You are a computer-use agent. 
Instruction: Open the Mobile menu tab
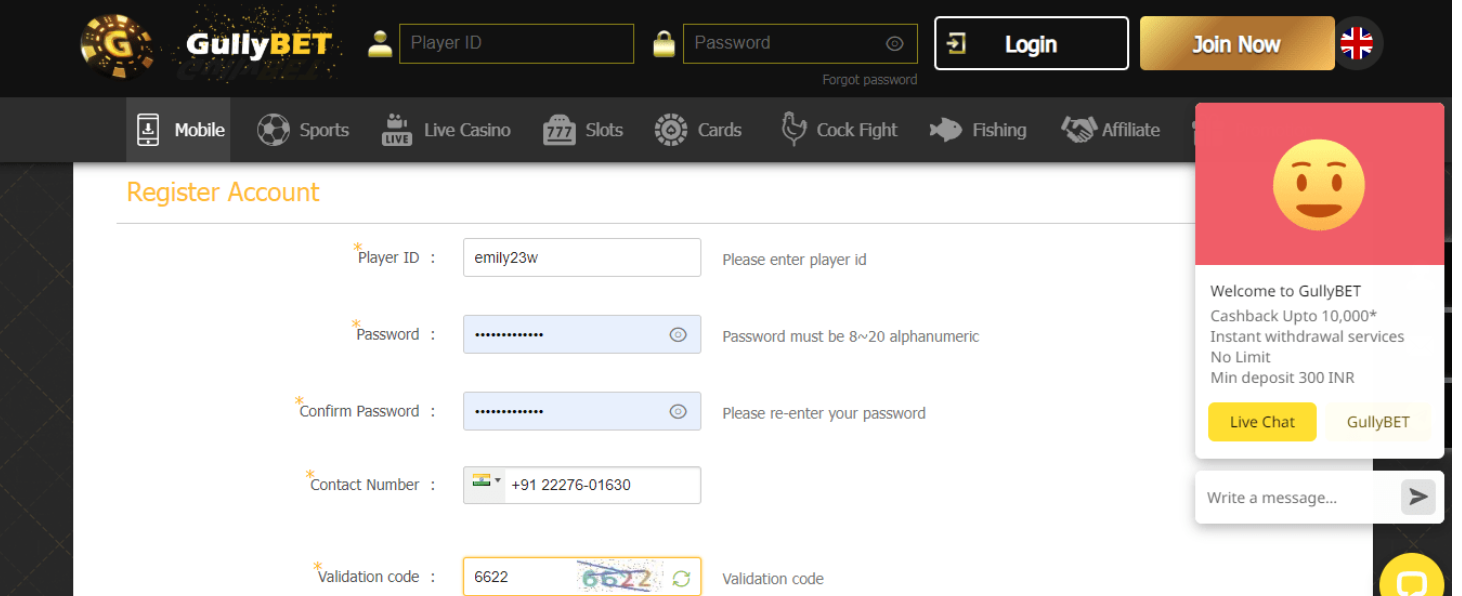click(x=178, y=130)
